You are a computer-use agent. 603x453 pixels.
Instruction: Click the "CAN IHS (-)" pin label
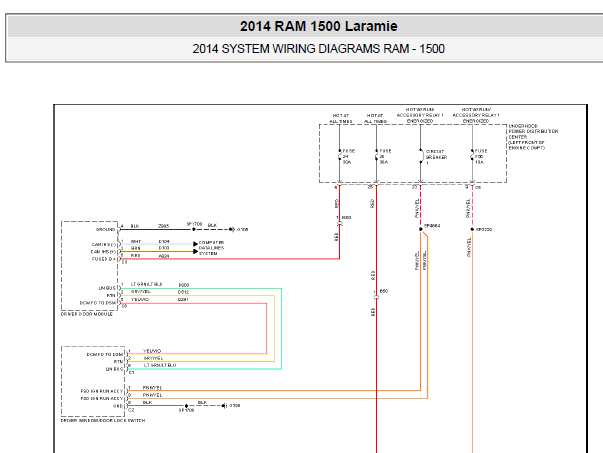[103, 245]
